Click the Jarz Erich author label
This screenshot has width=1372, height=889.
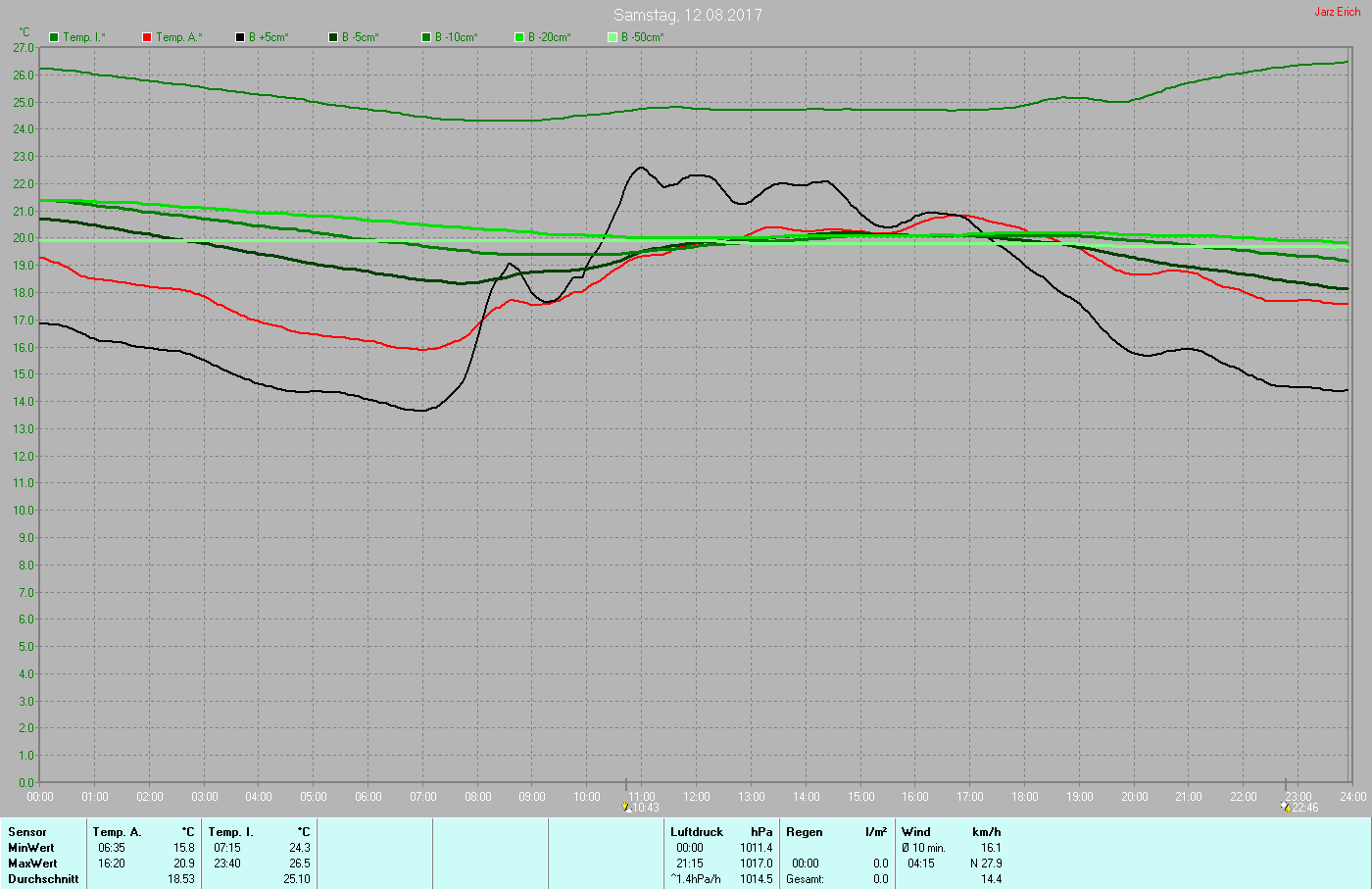click(1338, 12)
